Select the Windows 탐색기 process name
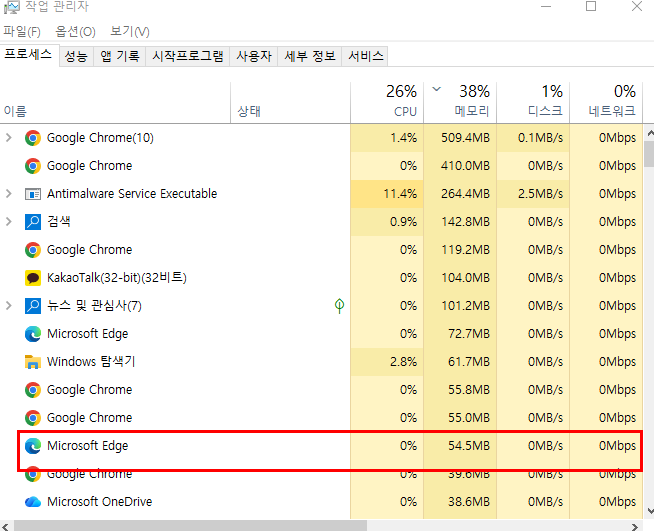 click(91, 362)
